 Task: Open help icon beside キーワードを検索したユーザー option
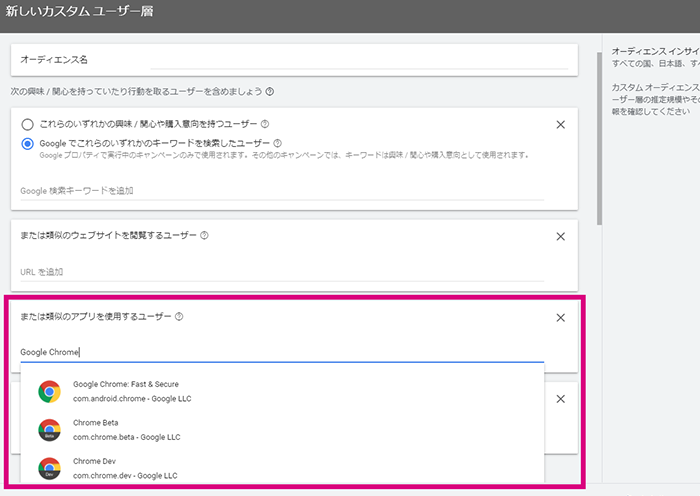tap(277, 143)
